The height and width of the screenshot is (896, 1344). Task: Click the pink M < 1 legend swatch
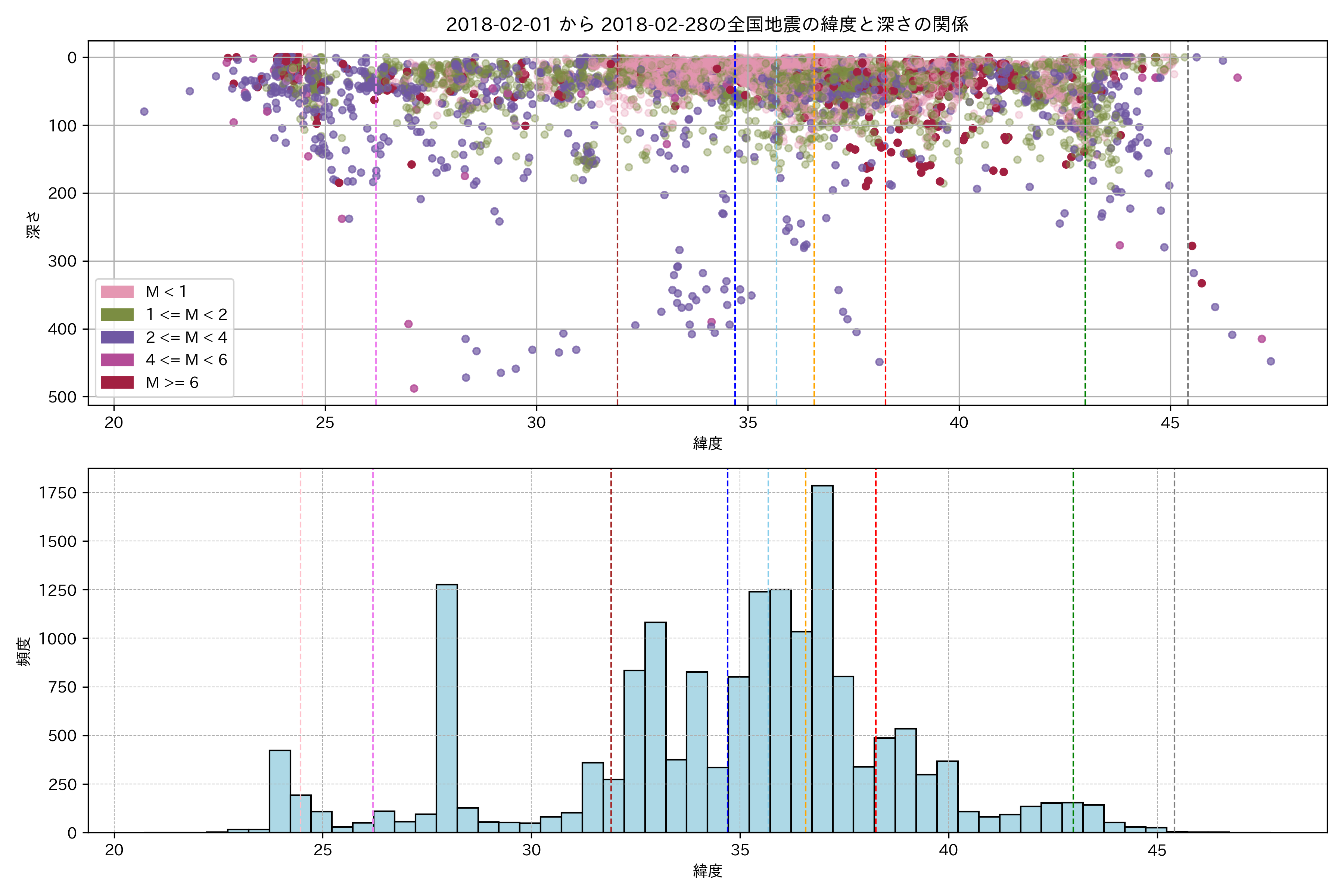pos(117,292)
